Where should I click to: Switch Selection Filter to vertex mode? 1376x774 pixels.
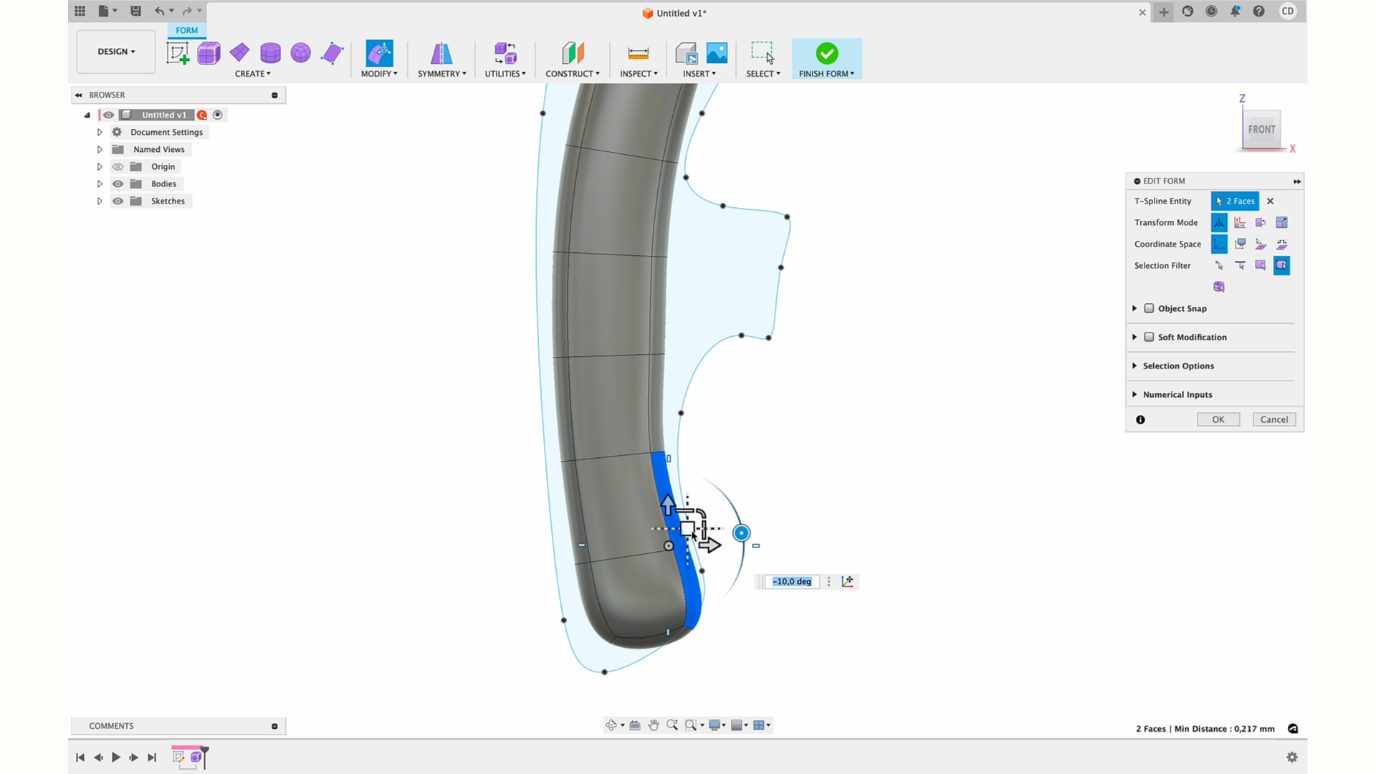coord(1219,265)
